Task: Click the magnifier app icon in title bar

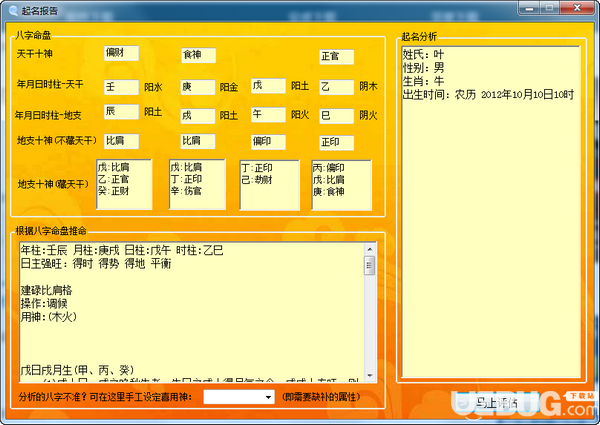Action: pyautogui.click(x=13, y=11)
